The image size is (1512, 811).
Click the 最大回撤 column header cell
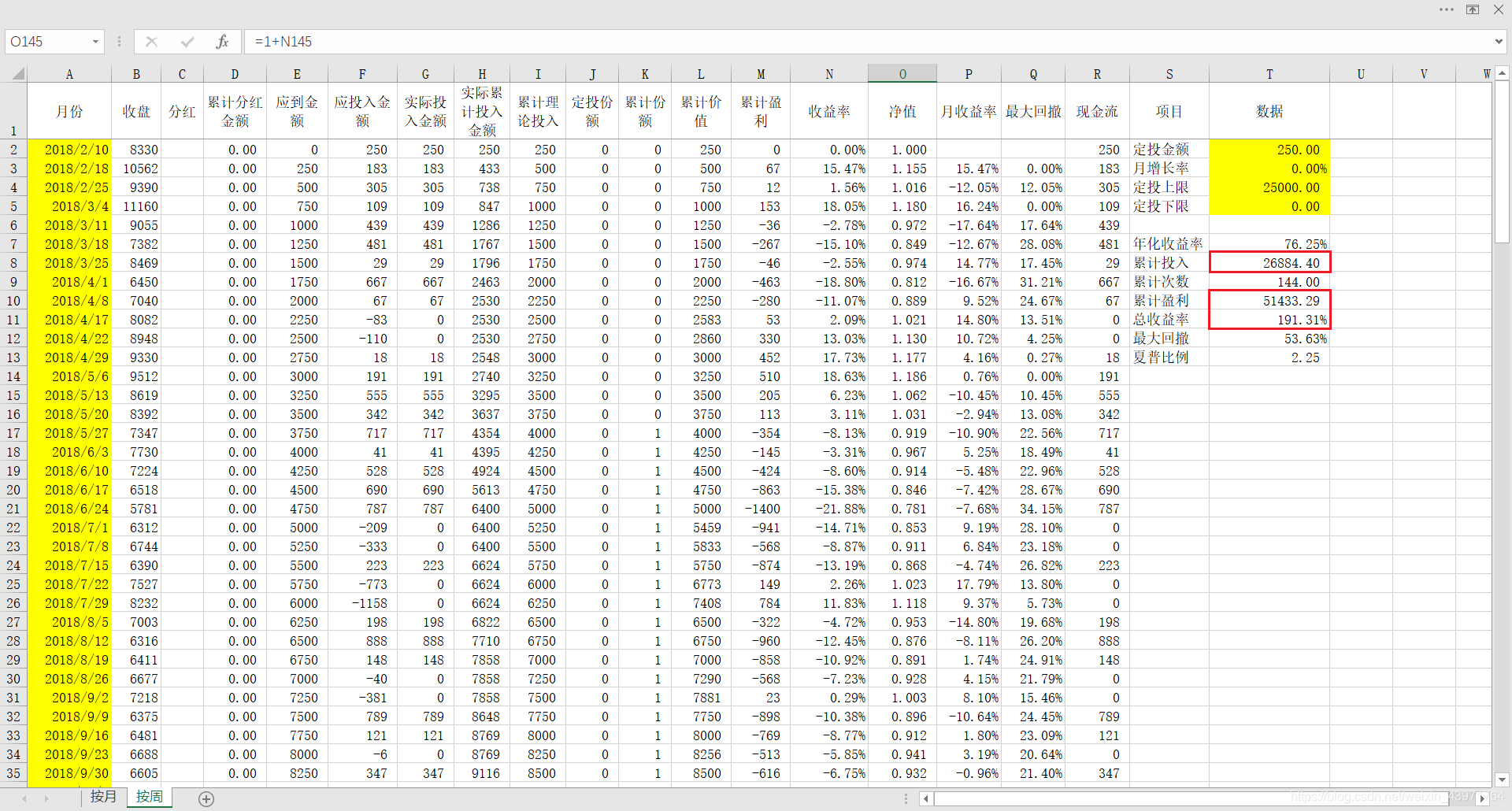coord(1033,111)
